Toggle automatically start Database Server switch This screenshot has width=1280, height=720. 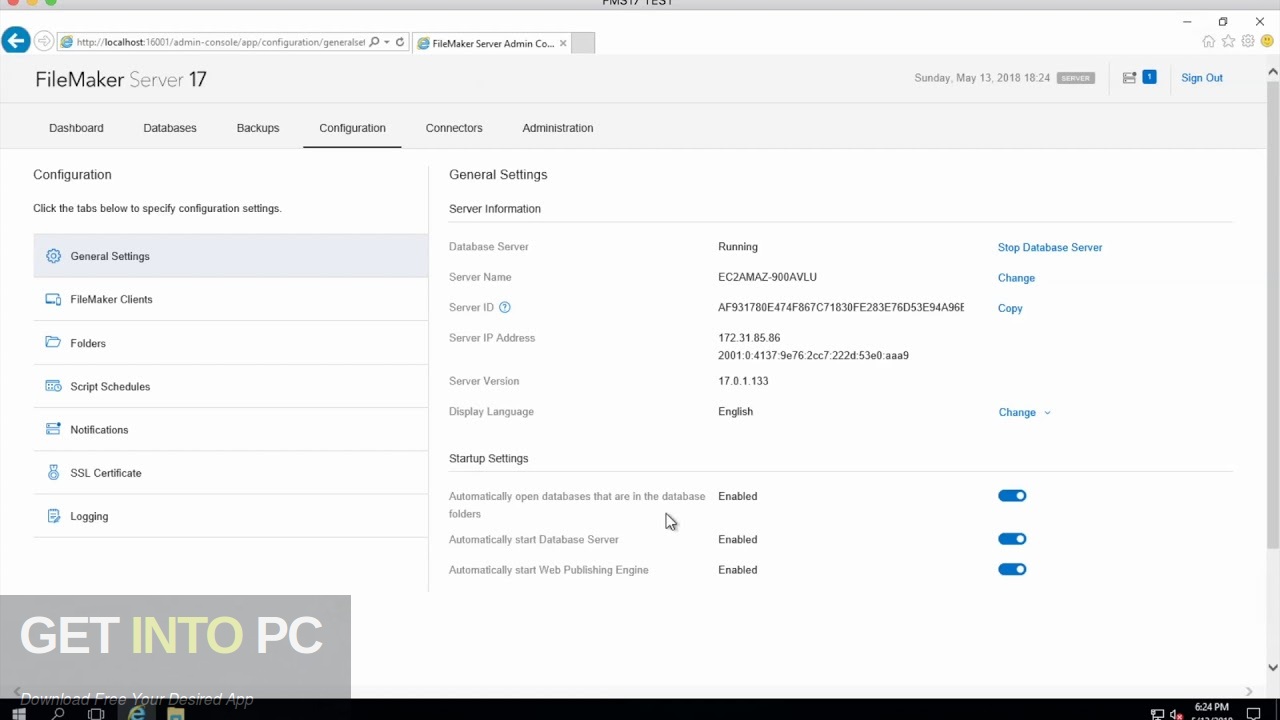(x=1012, y=539)
